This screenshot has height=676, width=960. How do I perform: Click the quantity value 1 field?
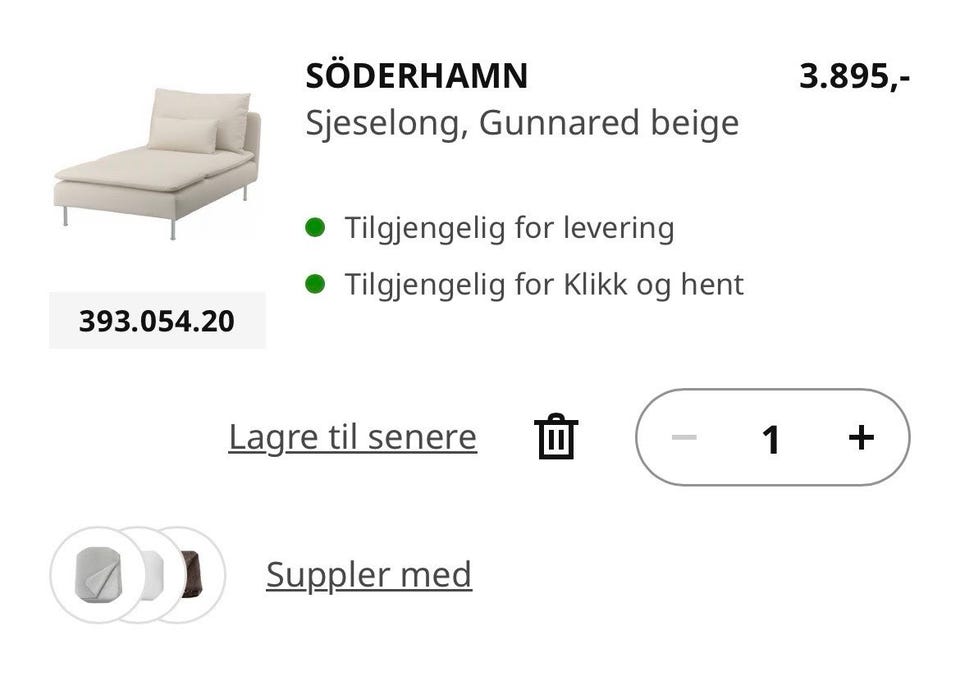[770, 438]
